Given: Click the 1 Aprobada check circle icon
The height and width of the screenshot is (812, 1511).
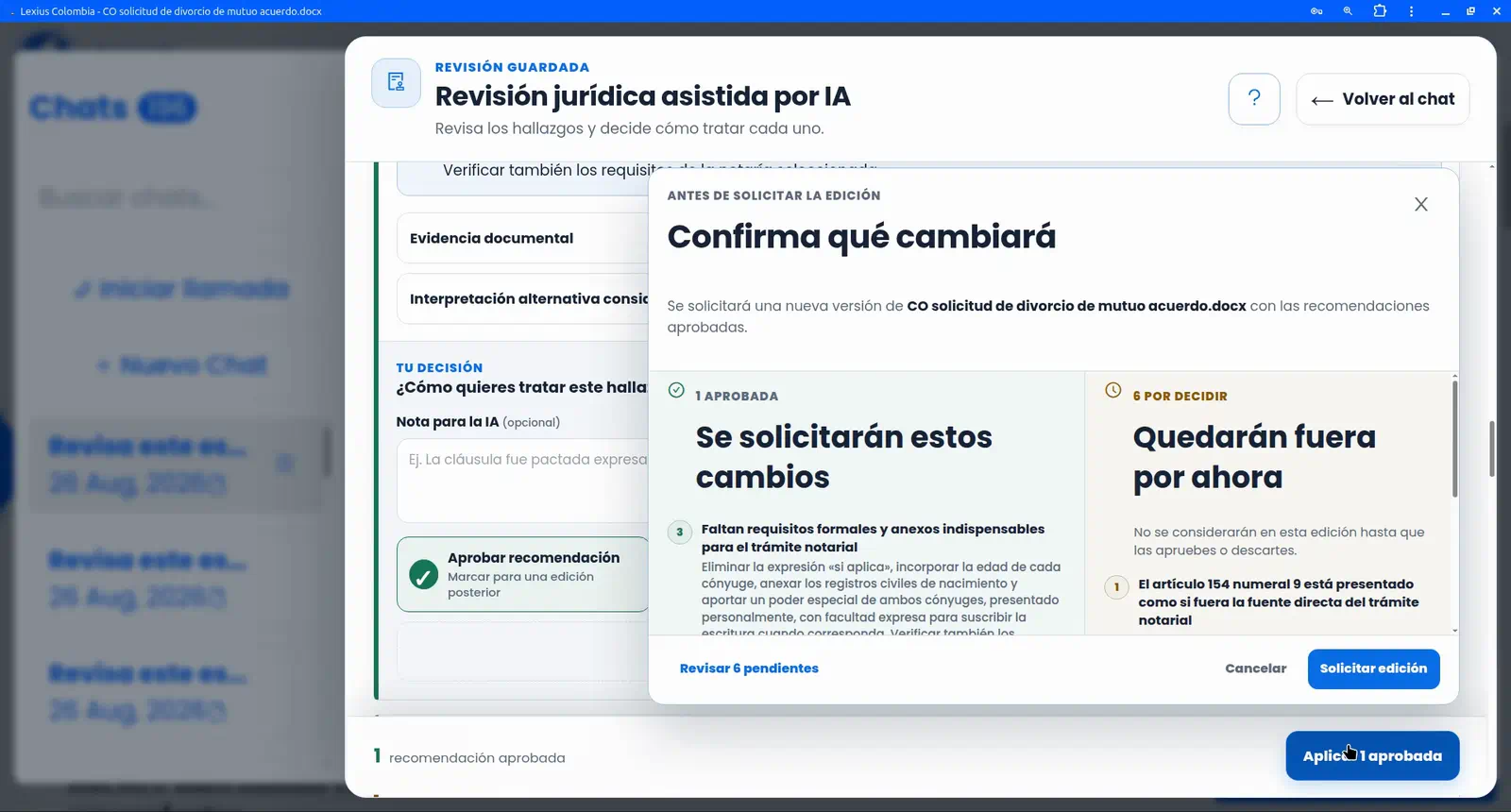Looking at the screenshot, I should (x=676, y=390).
